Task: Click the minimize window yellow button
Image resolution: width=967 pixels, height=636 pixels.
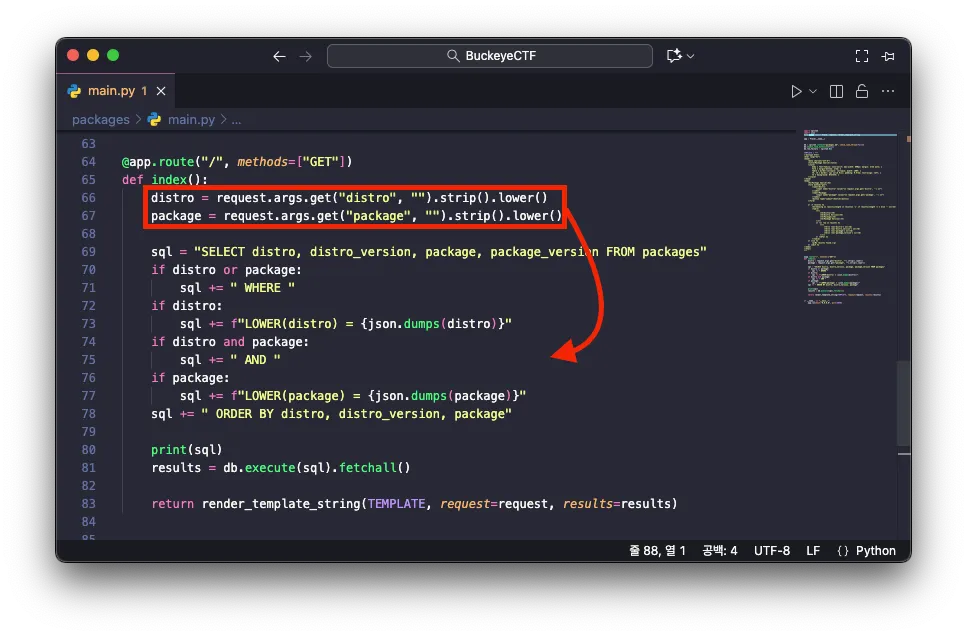Action: [x=93, y=55]
